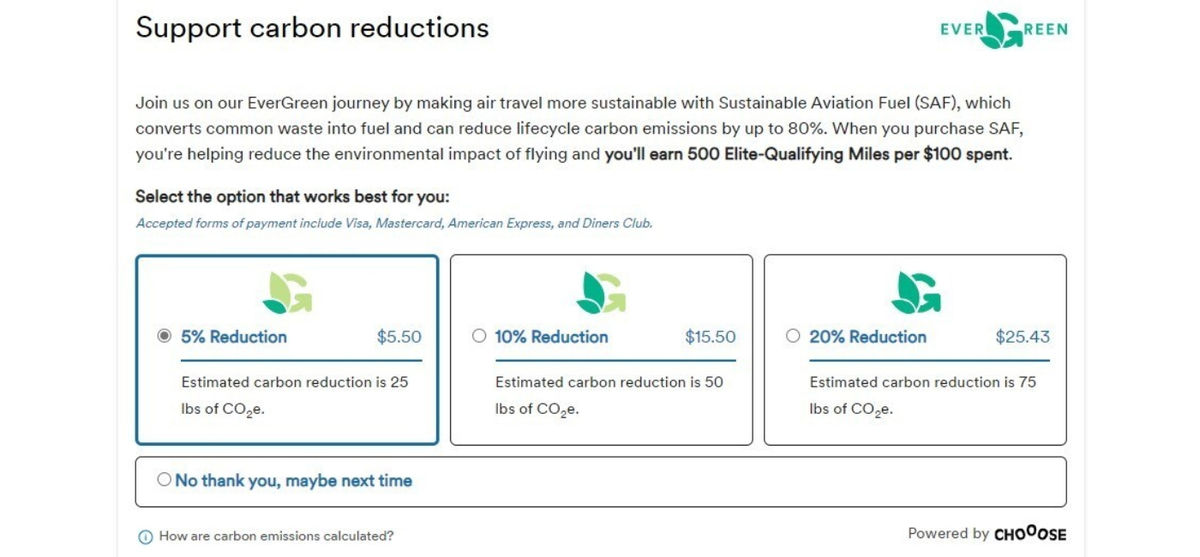This screenshot has width=1200, height=557.
Task: Click the EverGreen logo in header
Action: 1003,30
